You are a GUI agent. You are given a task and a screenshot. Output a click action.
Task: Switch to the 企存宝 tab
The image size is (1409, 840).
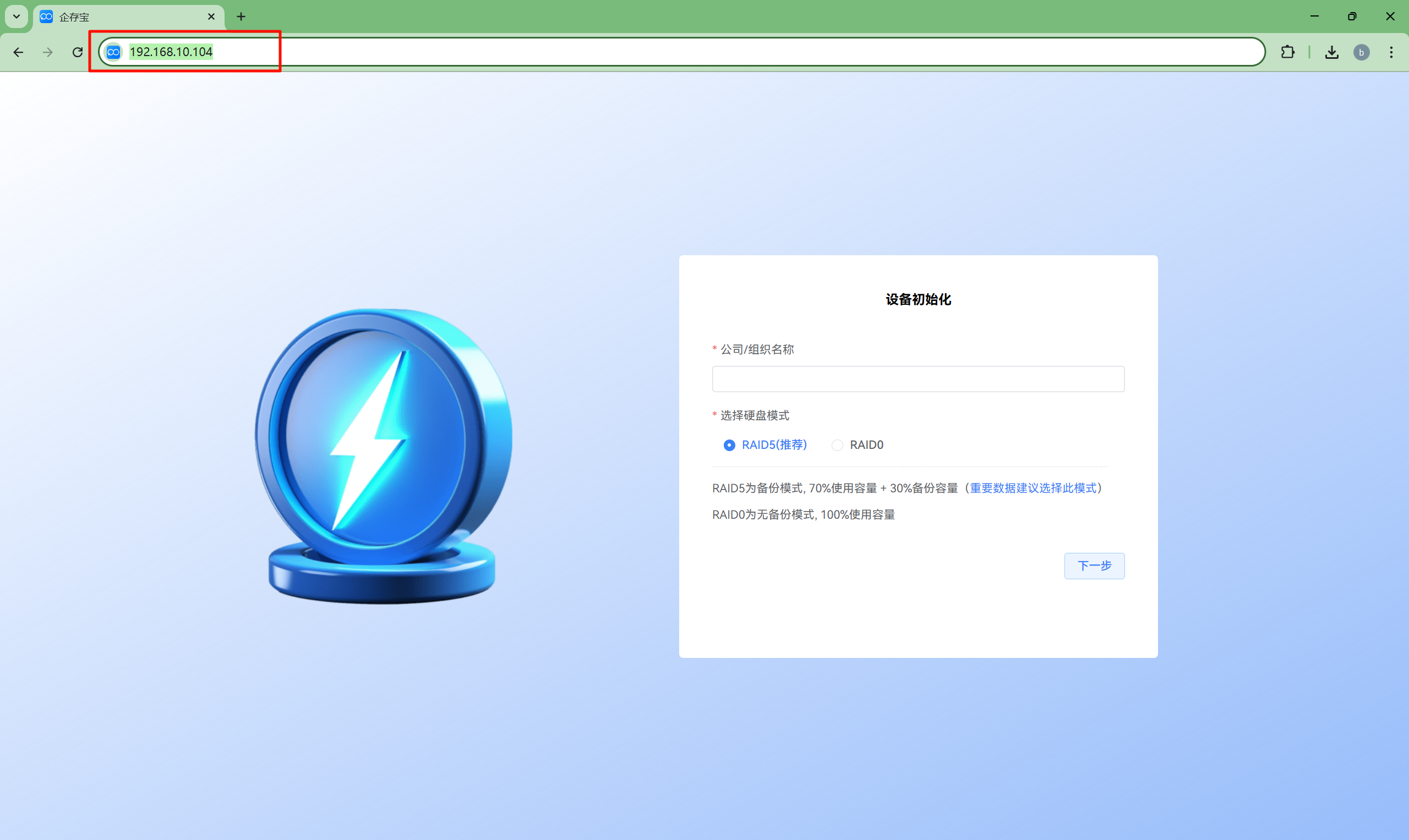coord(113,17)
